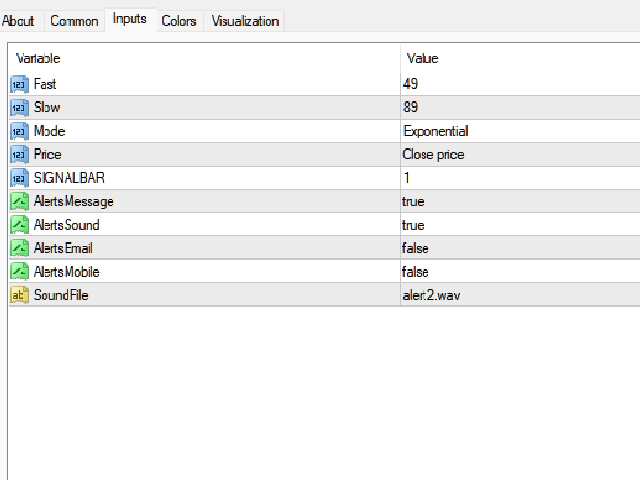Click the Variable column header
This screenshot has width=640, height=480.
(37, 59)
